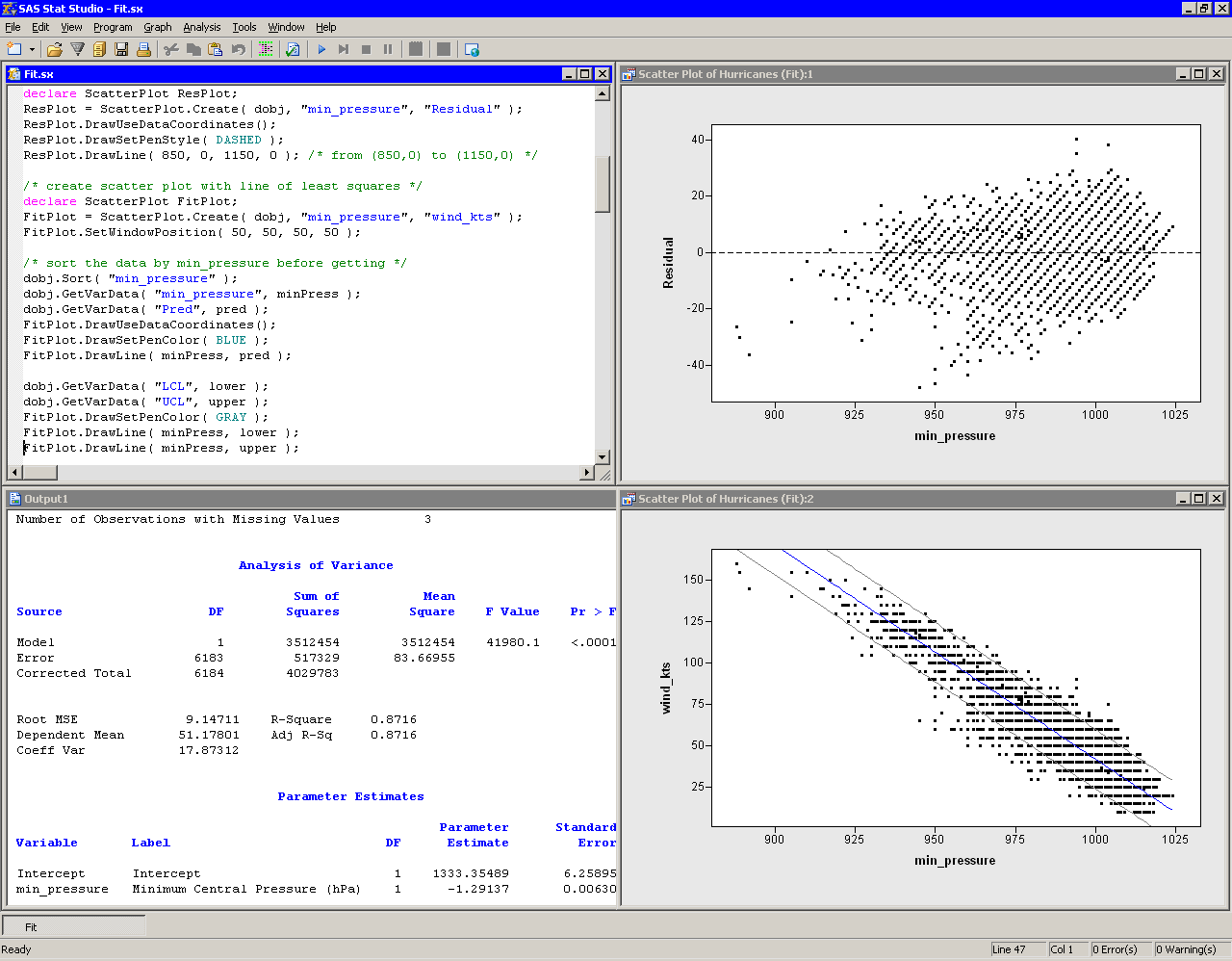The height and width of the screenshot is (961, 1232).
Task: Click the Open folder toolbar icon
Action: point(55,49)
